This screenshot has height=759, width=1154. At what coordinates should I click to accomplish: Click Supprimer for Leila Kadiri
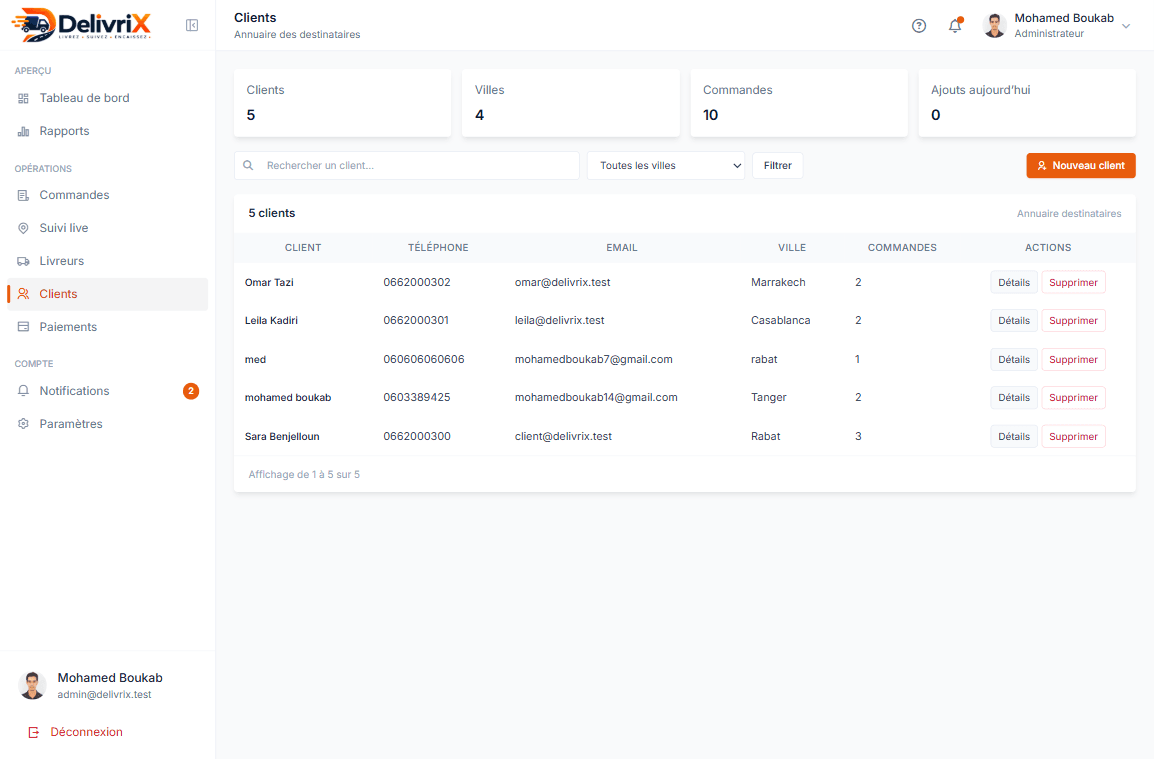1073,321
